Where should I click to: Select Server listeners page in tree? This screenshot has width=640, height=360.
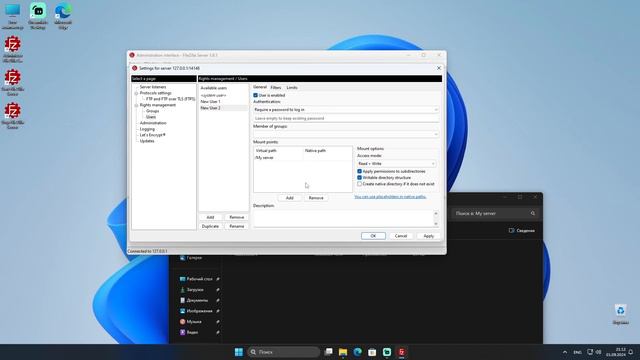[x=153, y=87]
